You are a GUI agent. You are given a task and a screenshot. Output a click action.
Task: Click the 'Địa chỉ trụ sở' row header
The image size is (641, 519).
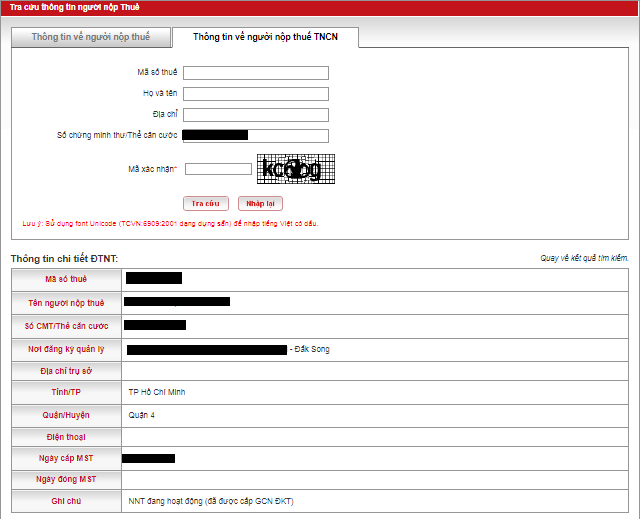[x=66, y=371]
